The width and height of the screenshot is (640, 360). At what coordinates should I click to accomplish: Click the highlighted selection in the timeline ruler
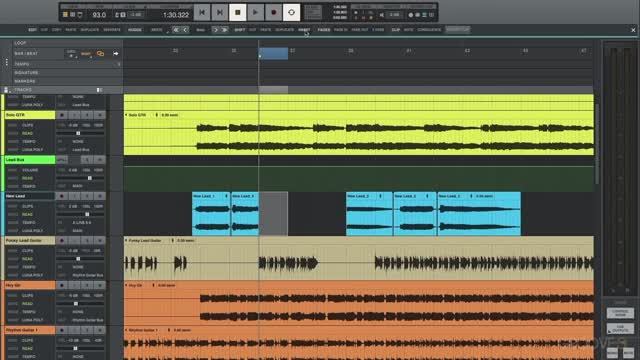273,53
